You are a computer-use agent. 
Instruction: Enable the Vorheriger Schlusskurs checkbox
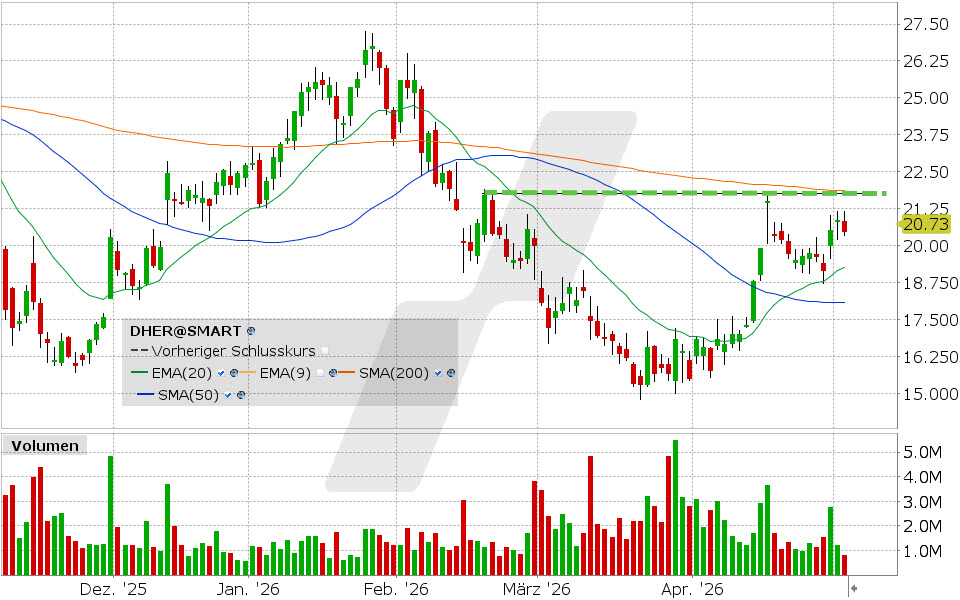325,351
